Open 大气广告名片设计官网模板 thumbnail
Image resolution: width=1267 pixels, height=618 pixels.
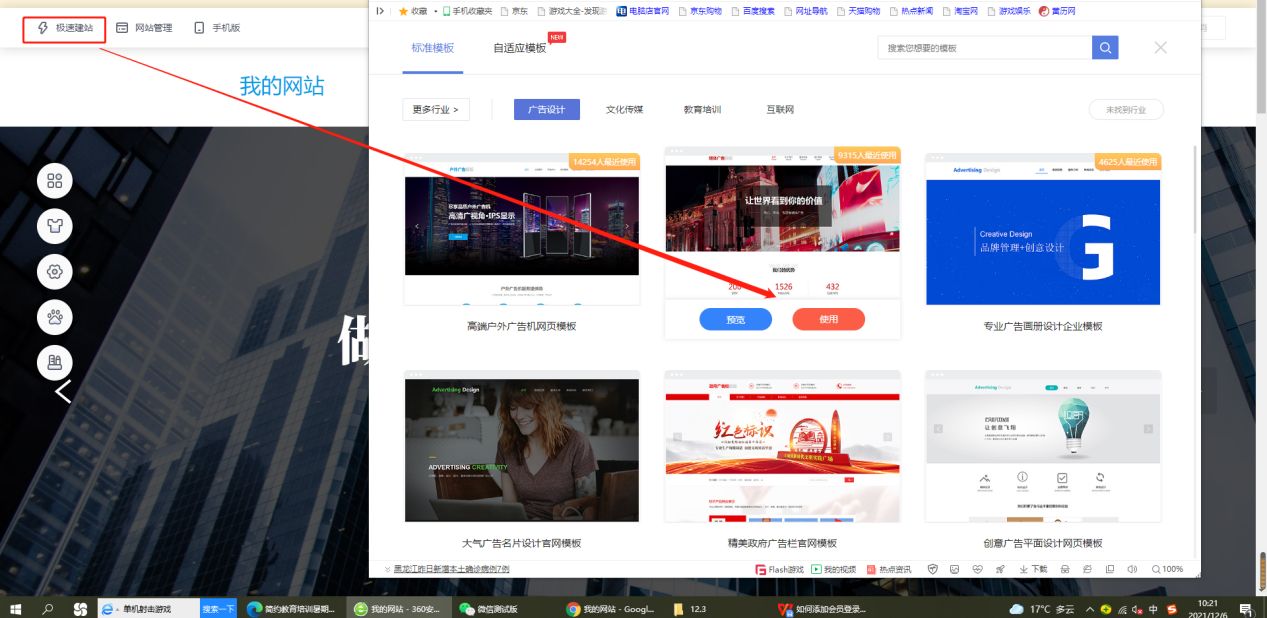(521, 446)
